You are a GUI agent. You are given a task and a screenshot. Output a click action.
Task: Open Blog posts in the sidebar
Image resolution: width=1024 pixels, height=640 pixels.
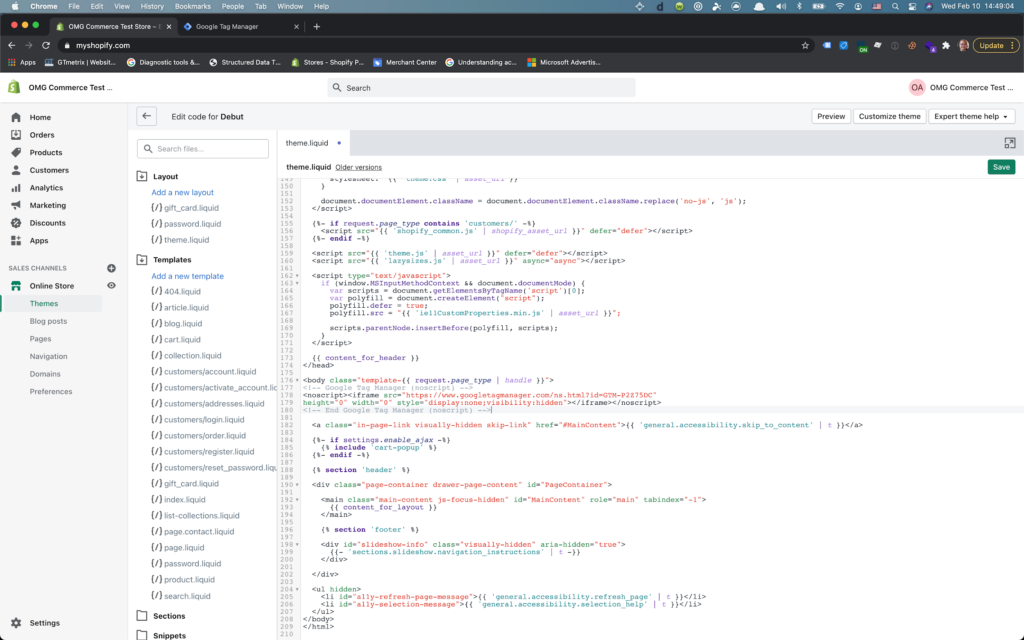(x=48, y=321)
